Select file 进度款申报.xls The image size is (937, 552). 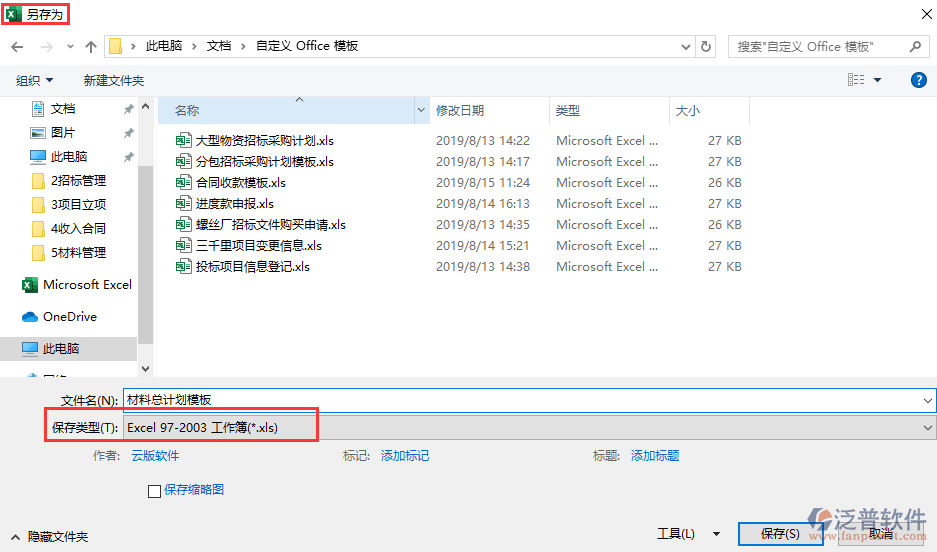[235, 204]
